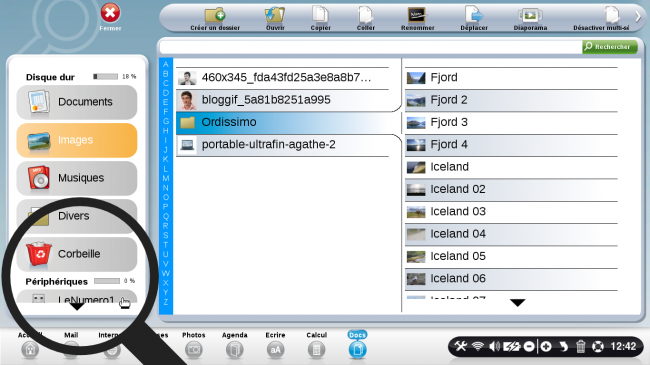Expand sidebar list with down arrow
Screen dimensions: 650x365
coord(77,307)
